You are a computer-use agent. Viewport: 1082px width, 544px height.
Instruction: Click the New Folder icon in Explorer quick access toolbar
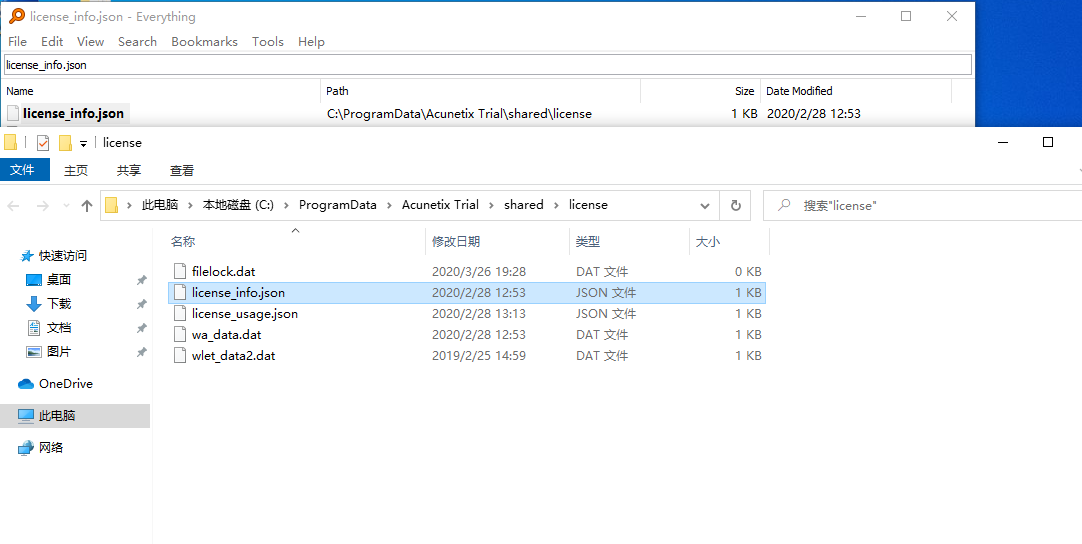pyautogui.click(x=65, y=143)
